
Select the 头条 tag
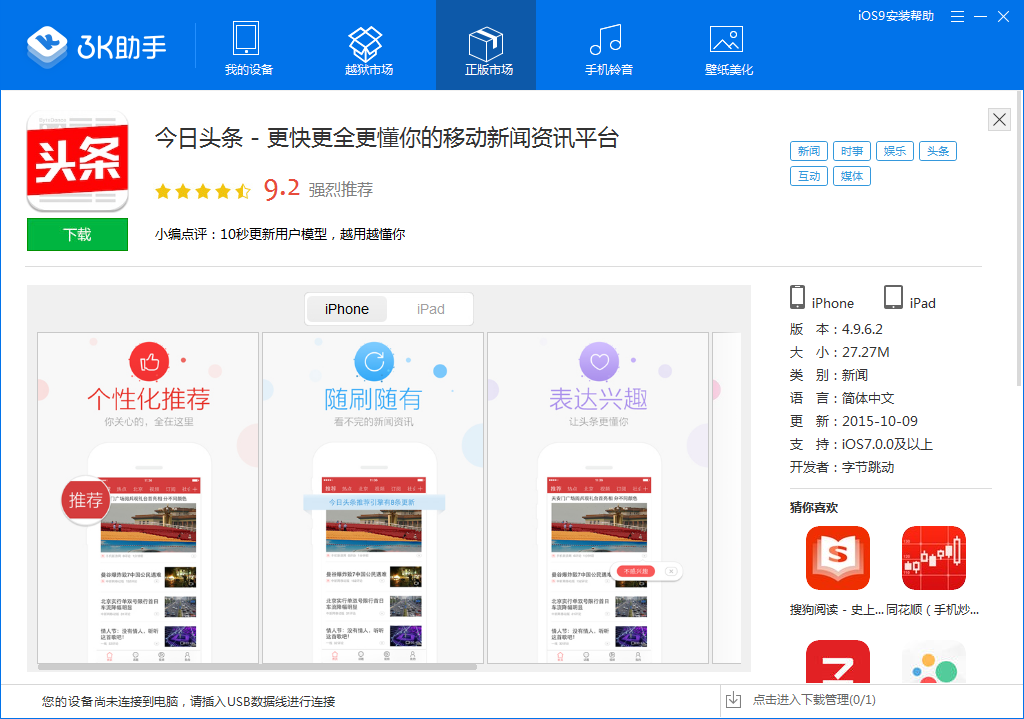[x=938, y=151]
